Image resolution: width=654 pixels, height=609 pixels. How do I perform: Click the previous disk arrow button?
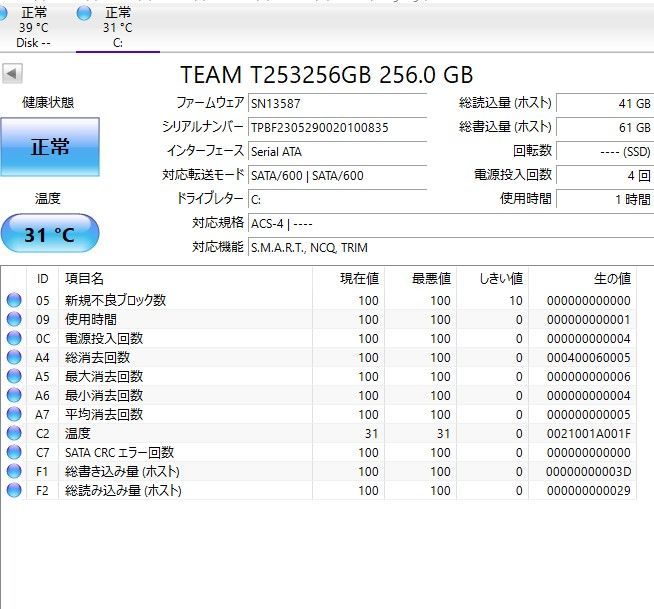pyautogui.click(x=12, y=74)
